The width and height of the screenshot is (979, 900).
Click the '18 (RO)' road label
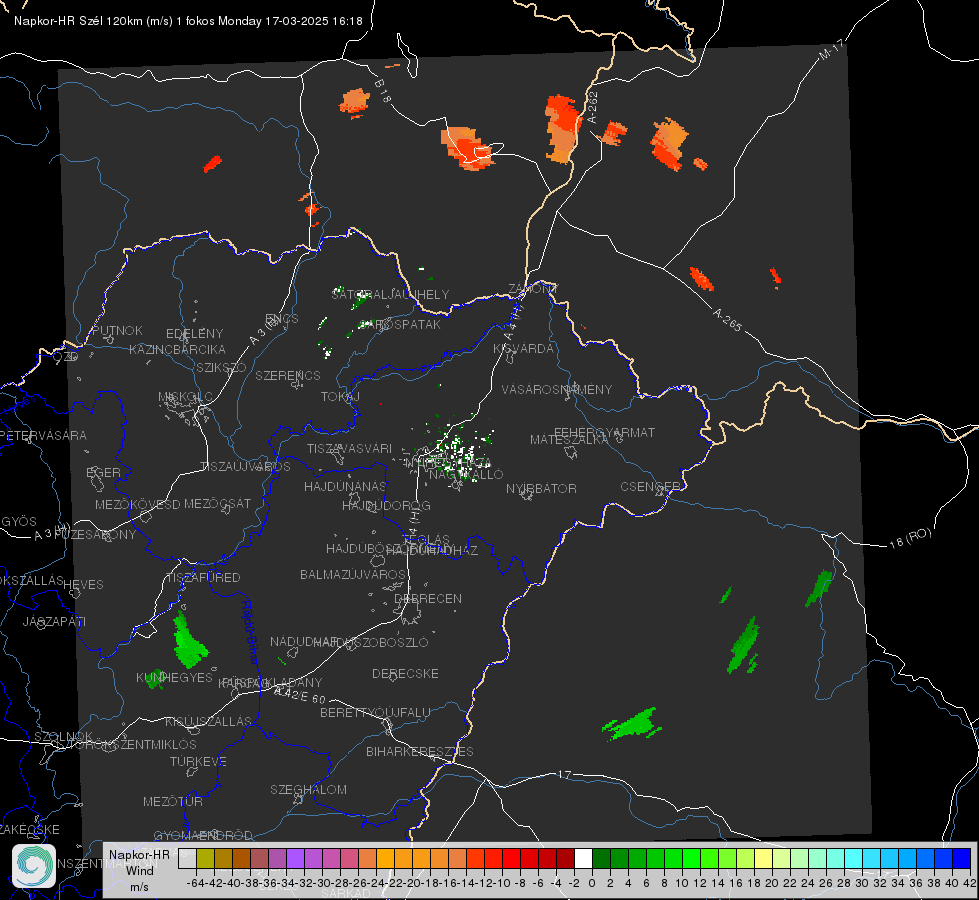tap(910, 538)
